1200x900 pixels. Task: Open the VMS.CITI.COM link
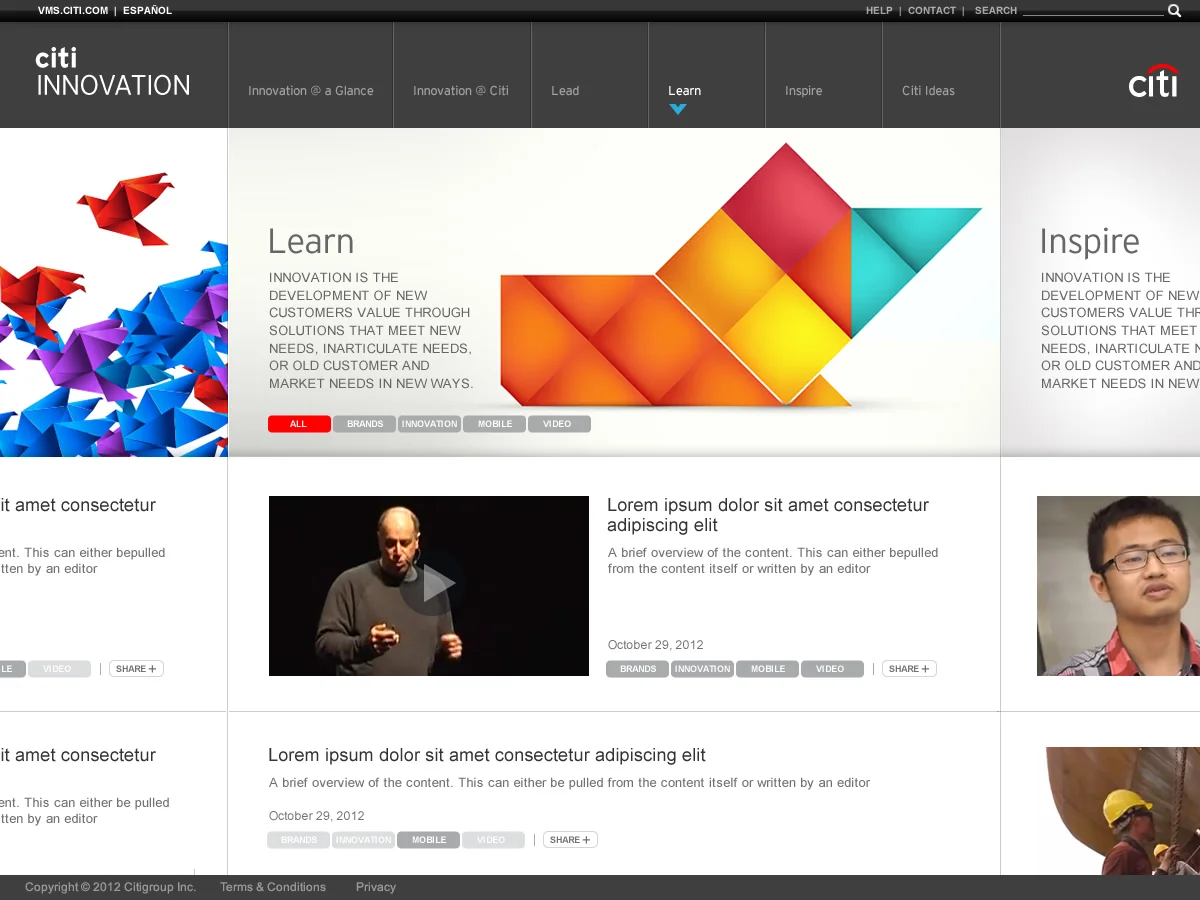click(x=73, y=11)
